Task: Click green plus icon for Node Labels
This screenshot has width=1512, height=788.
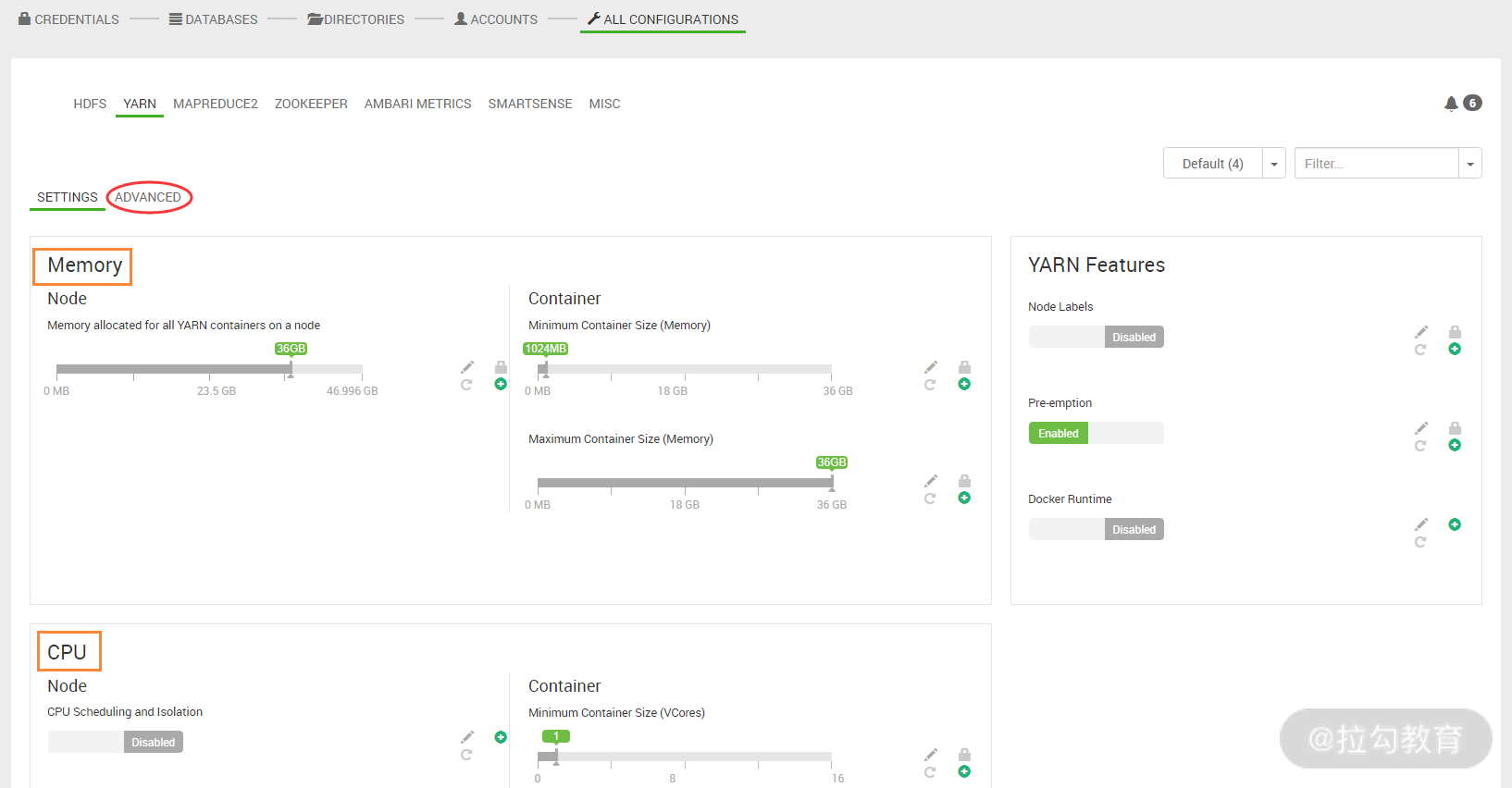Action: point(1455,349)
